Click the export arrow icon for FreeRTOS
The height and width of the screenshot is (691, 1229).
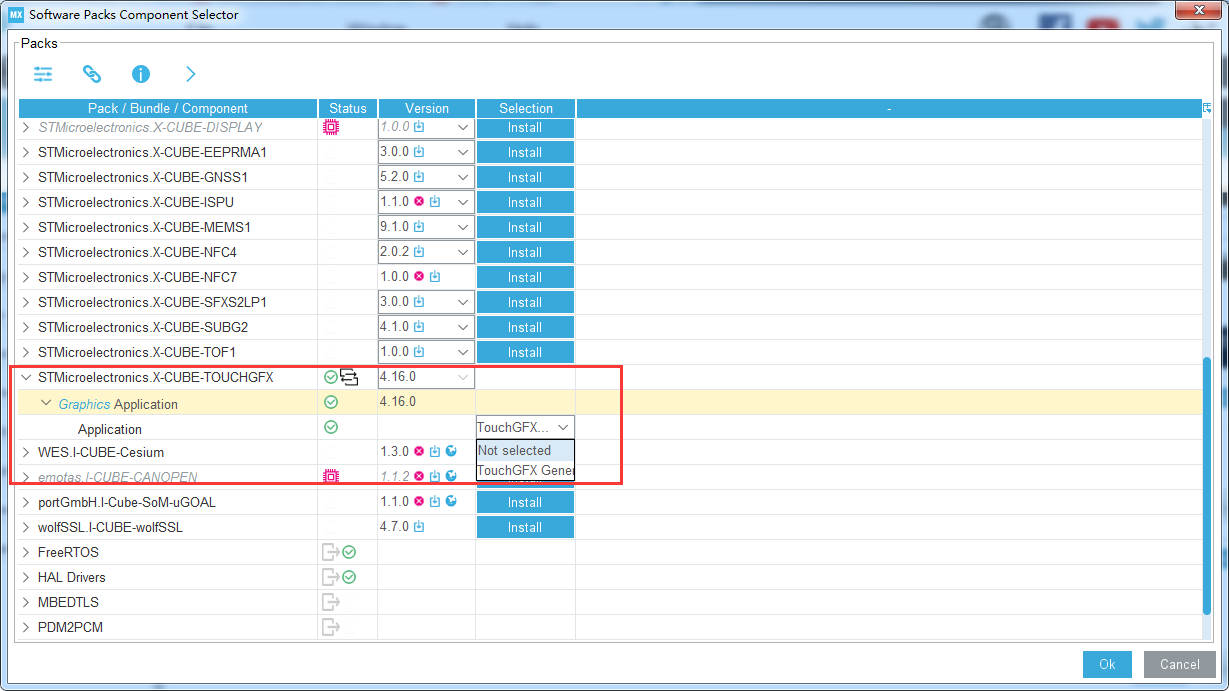(330, 552)
